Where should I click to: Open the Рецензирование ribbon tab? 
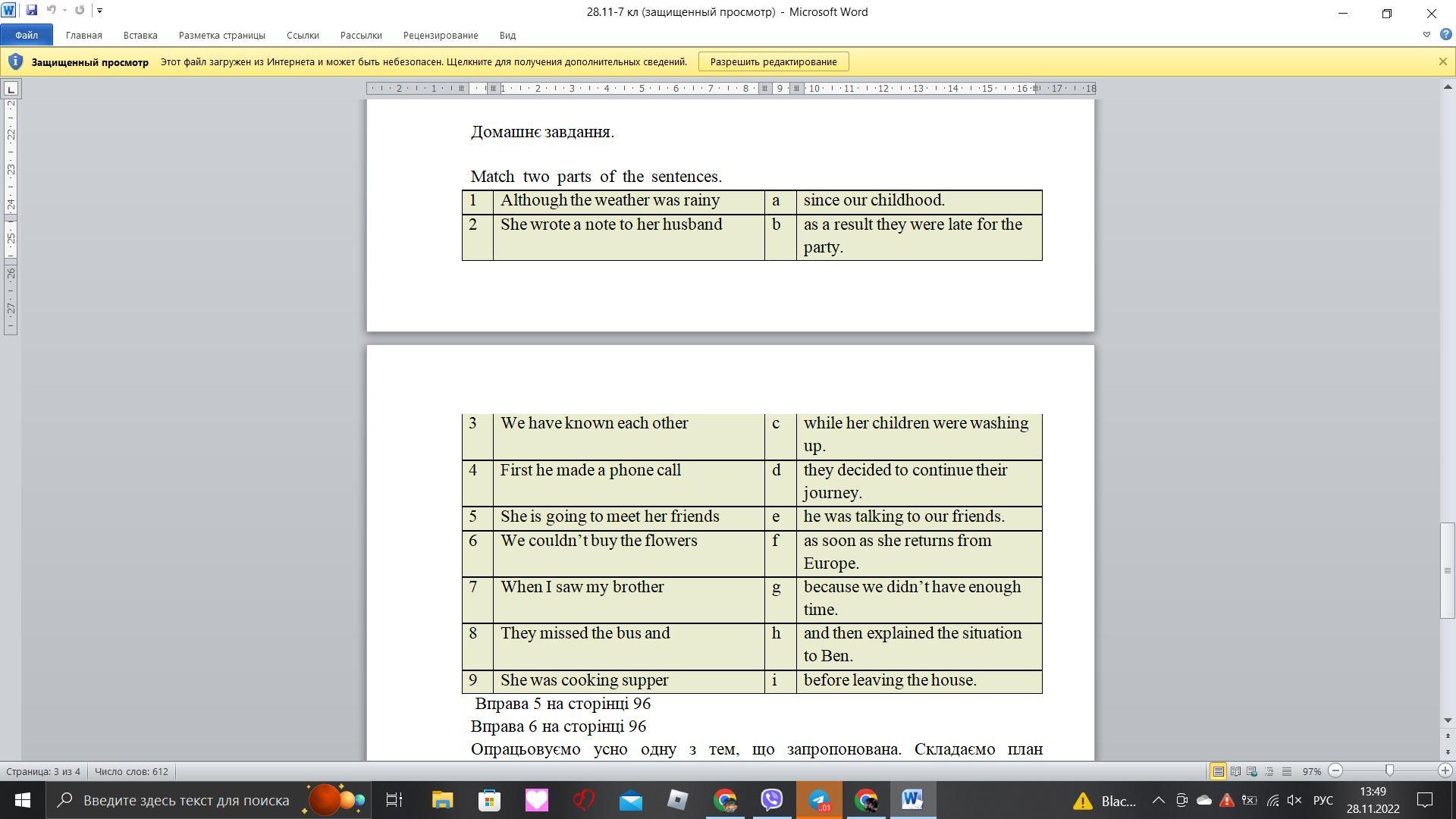(x=441, y=35)
